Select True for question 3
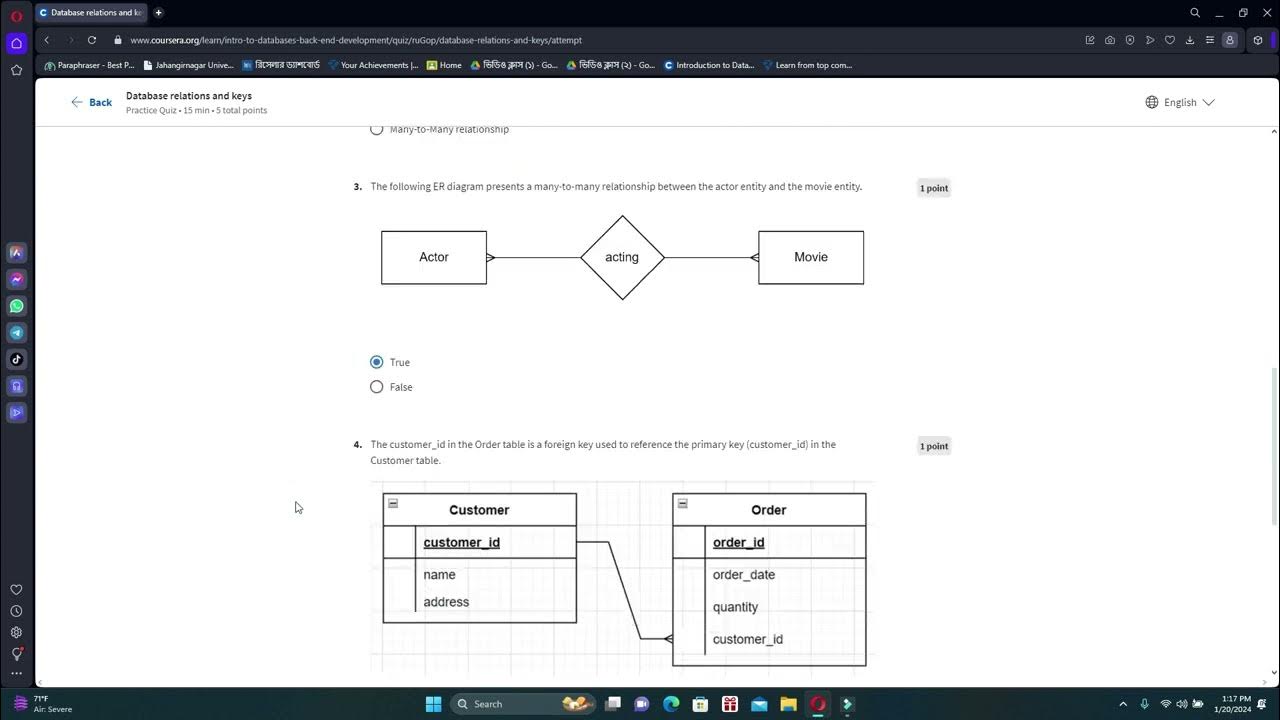 click(x=377, y=362)
